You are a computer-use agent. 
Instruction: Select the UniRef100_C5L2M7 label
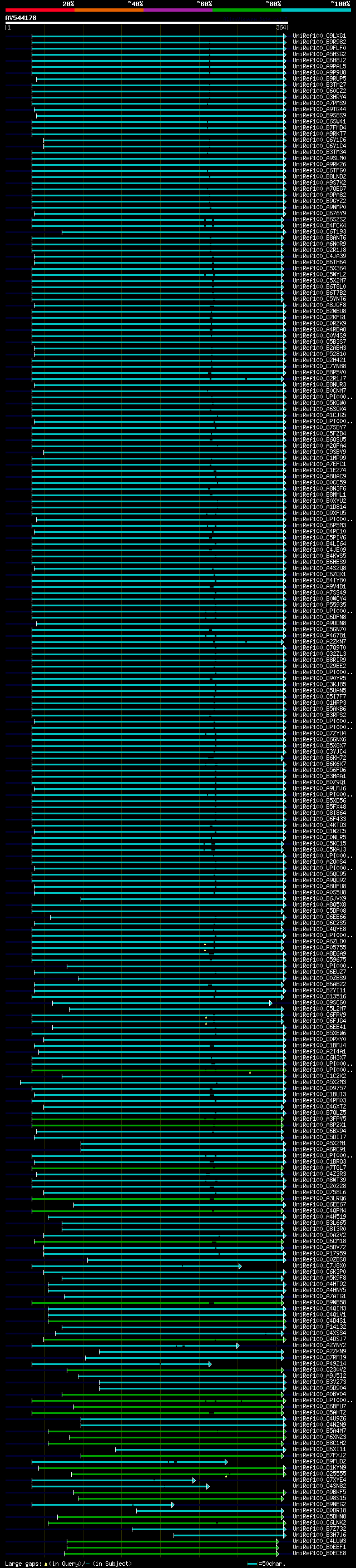pyautogui.click(x=319, y=1008)
